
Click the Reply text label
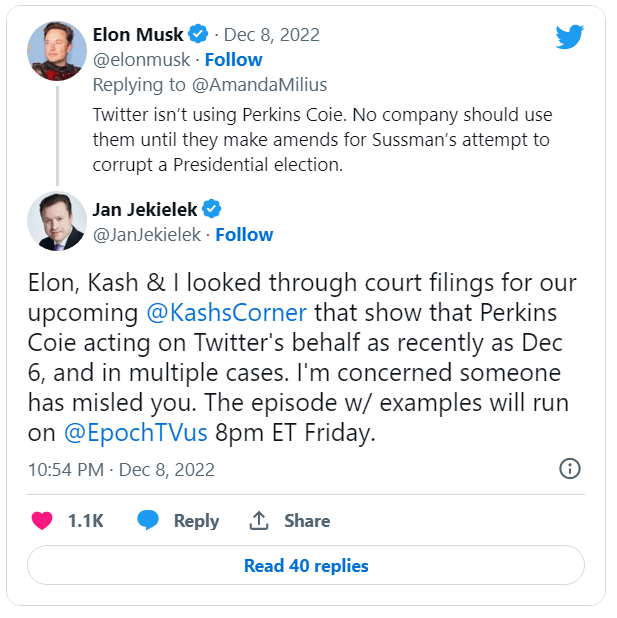tap(196, 521)
